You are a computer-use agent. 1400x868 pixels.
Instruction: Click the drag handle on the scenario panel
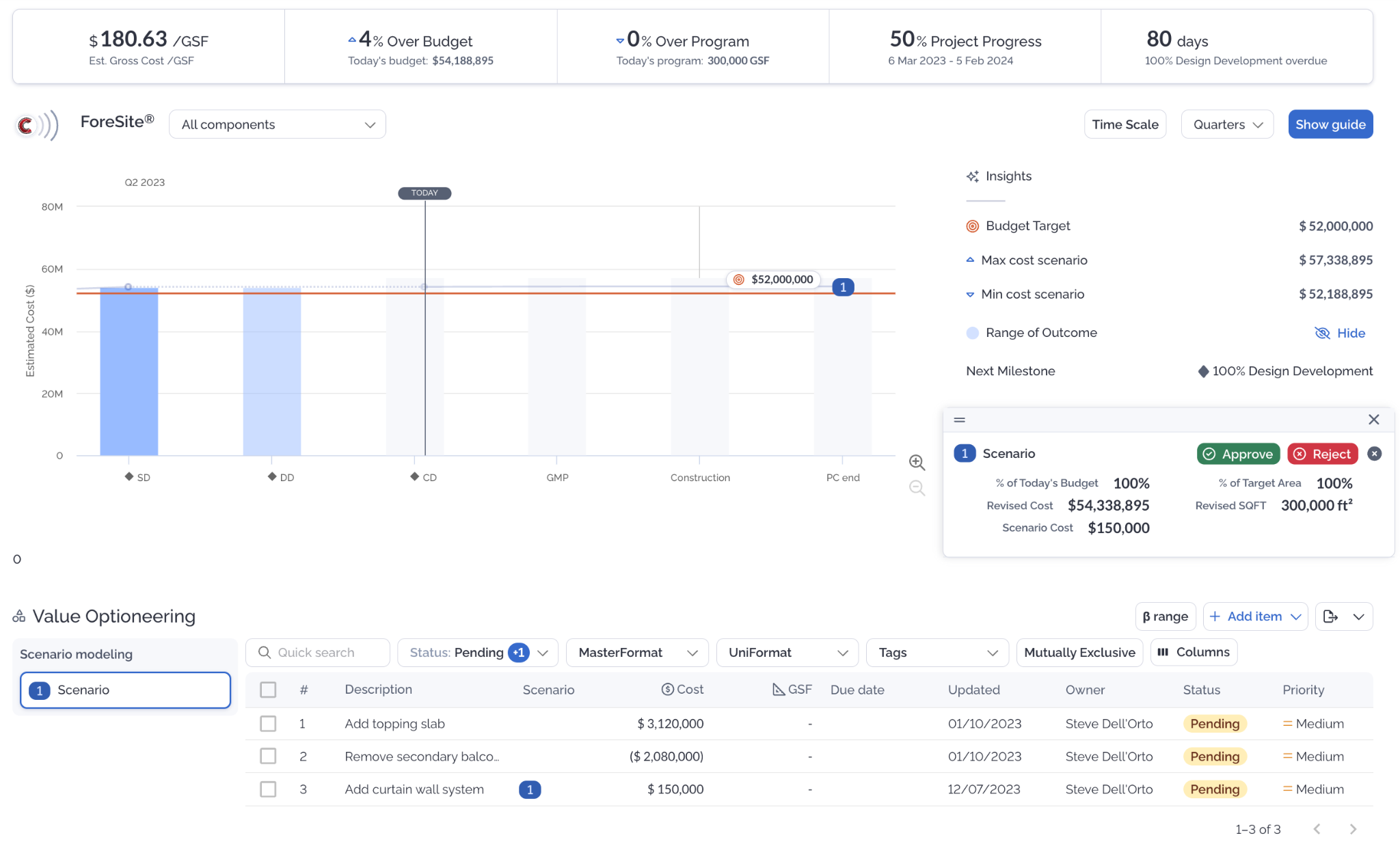tap(960, 420)
